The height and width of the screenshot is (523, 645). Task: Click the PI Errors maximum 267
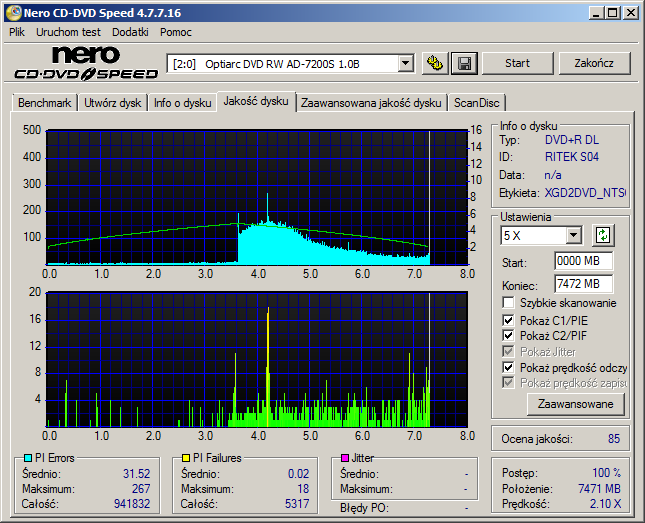[x=141, y=489]
